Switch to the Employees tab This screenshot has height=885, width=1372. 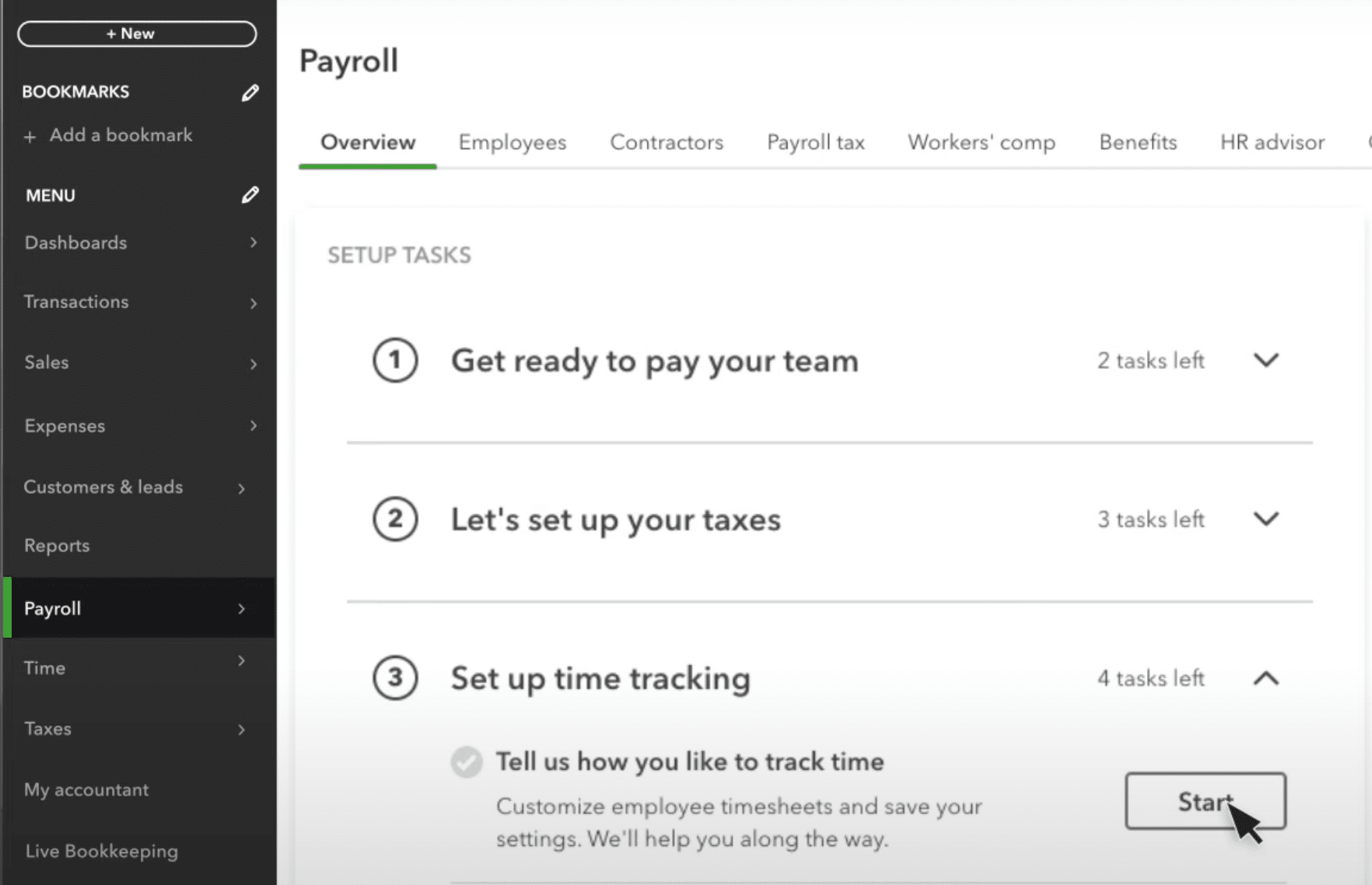pos(512,142)
